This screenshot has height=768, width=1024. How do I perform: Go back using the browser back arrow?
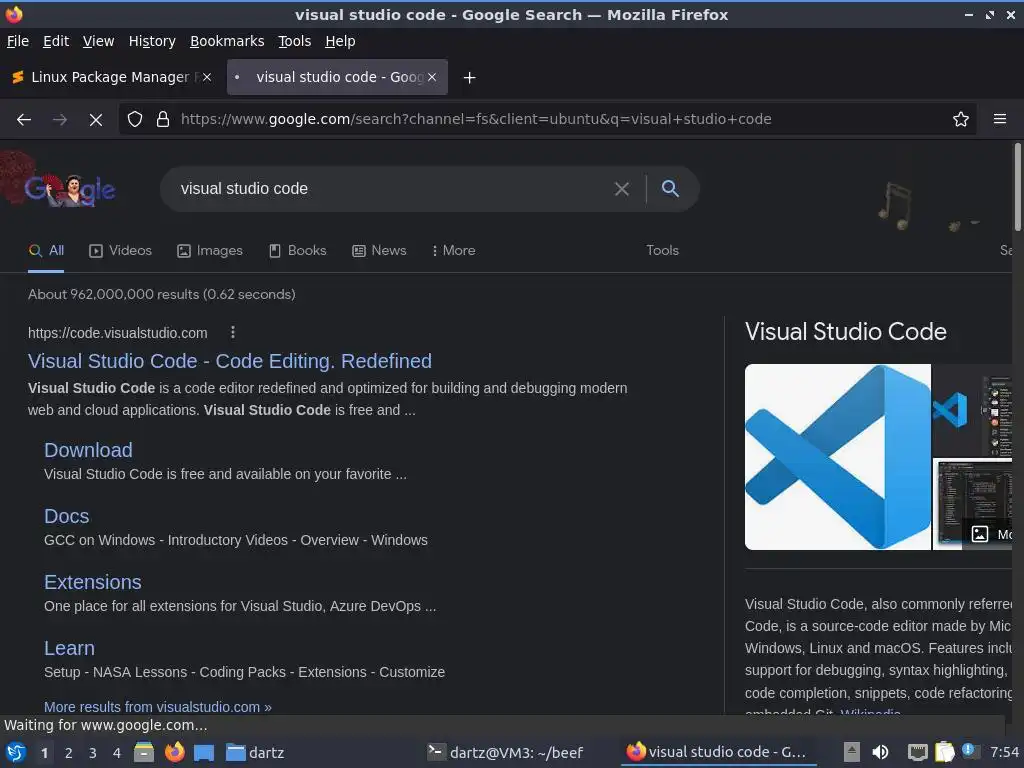point(24,120)
